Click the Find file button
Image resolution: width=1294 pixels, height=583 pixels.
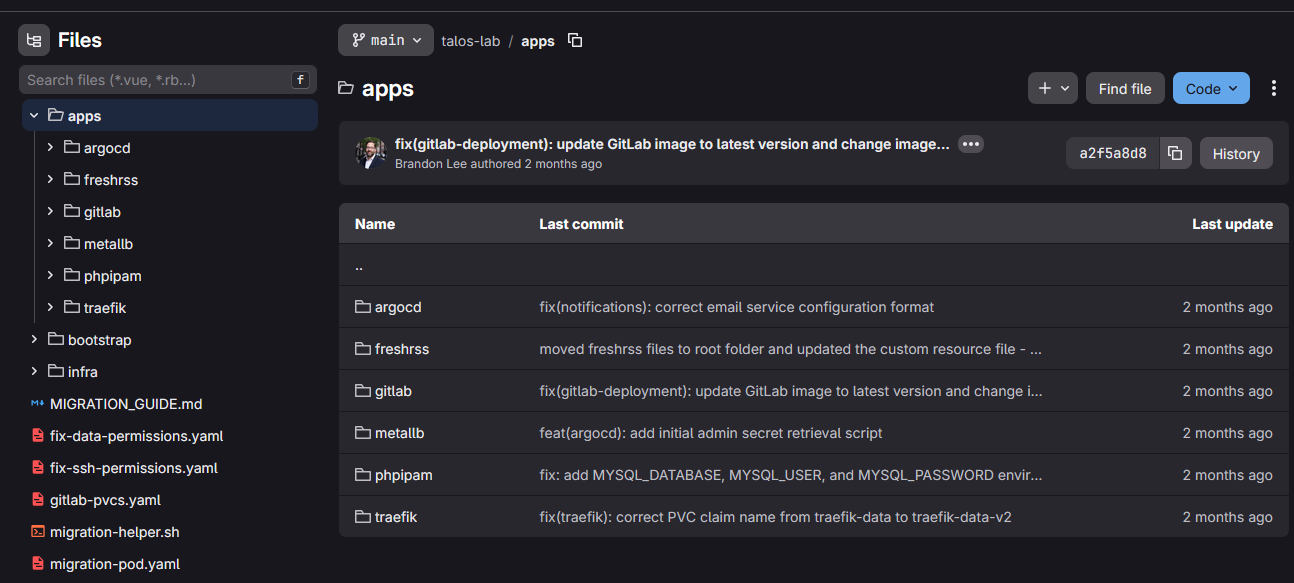point(1125,88)
